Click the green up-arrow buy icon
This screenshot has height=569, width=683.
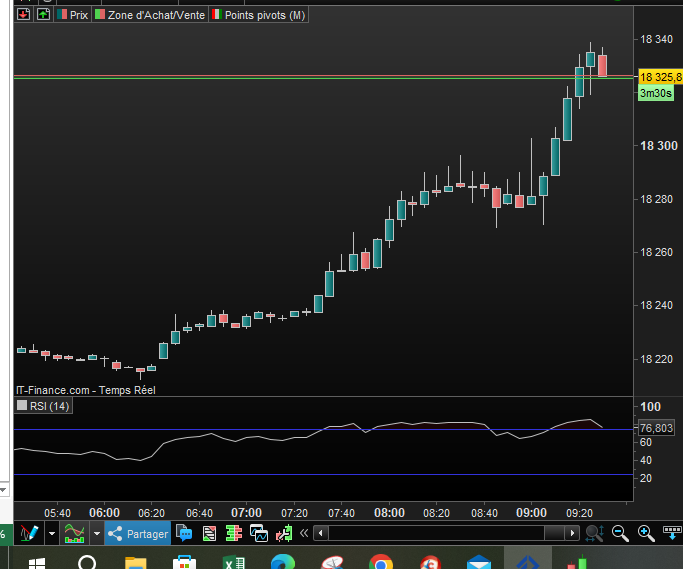click(43, 14)
